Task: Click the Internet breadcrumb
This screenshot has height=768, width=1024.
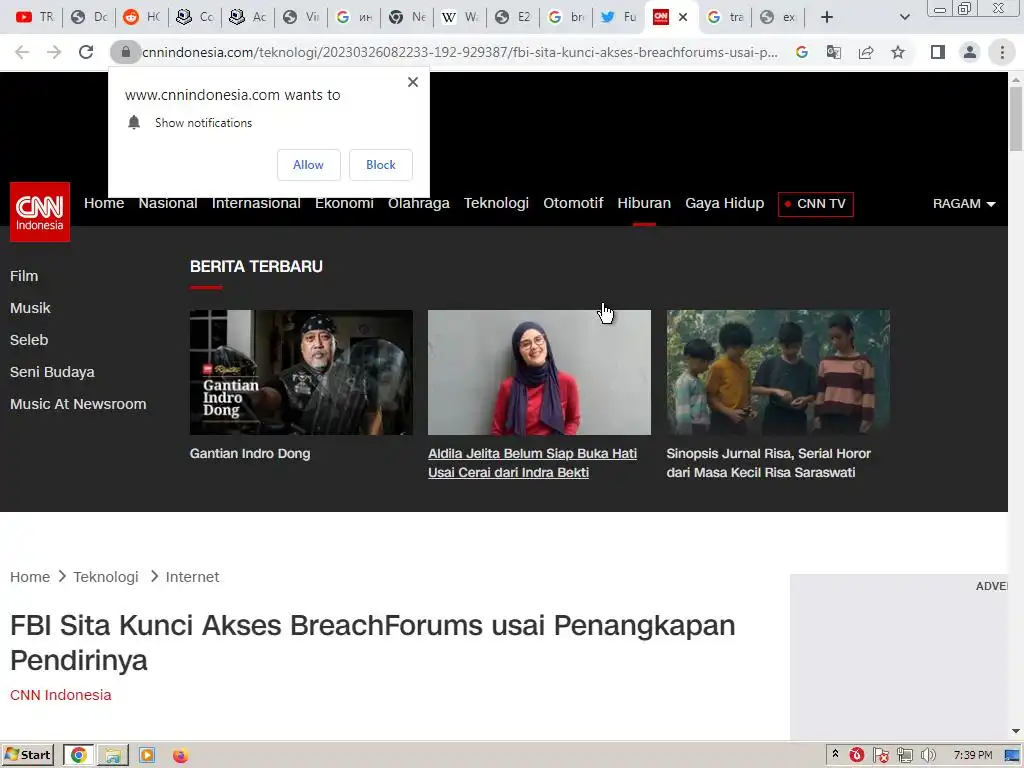Action: click(x=192, y=577)
